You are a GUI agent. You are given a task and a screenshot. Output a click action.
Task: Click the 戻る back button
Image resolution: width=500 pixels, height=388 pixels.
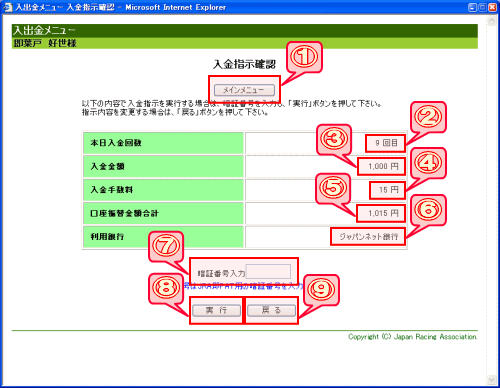[271, 310]
